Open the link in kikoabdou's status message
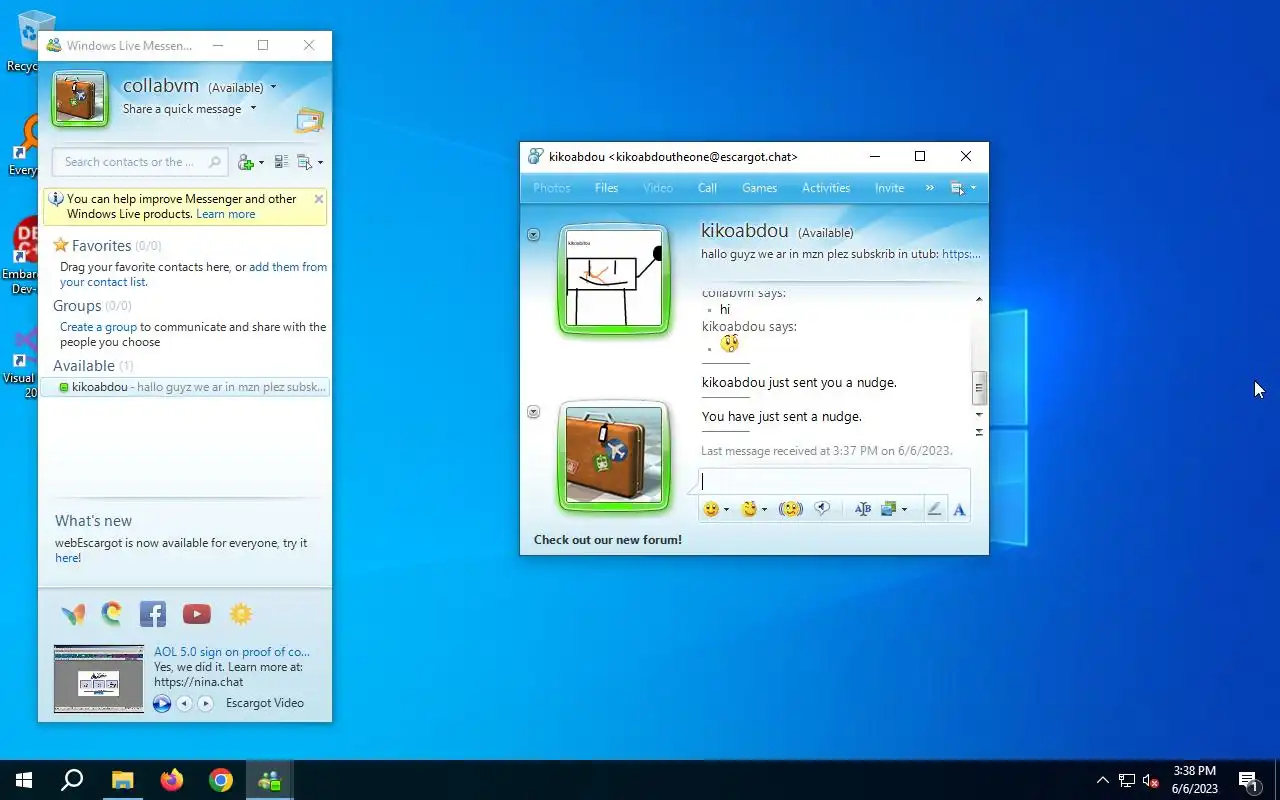 pos(961,254)
